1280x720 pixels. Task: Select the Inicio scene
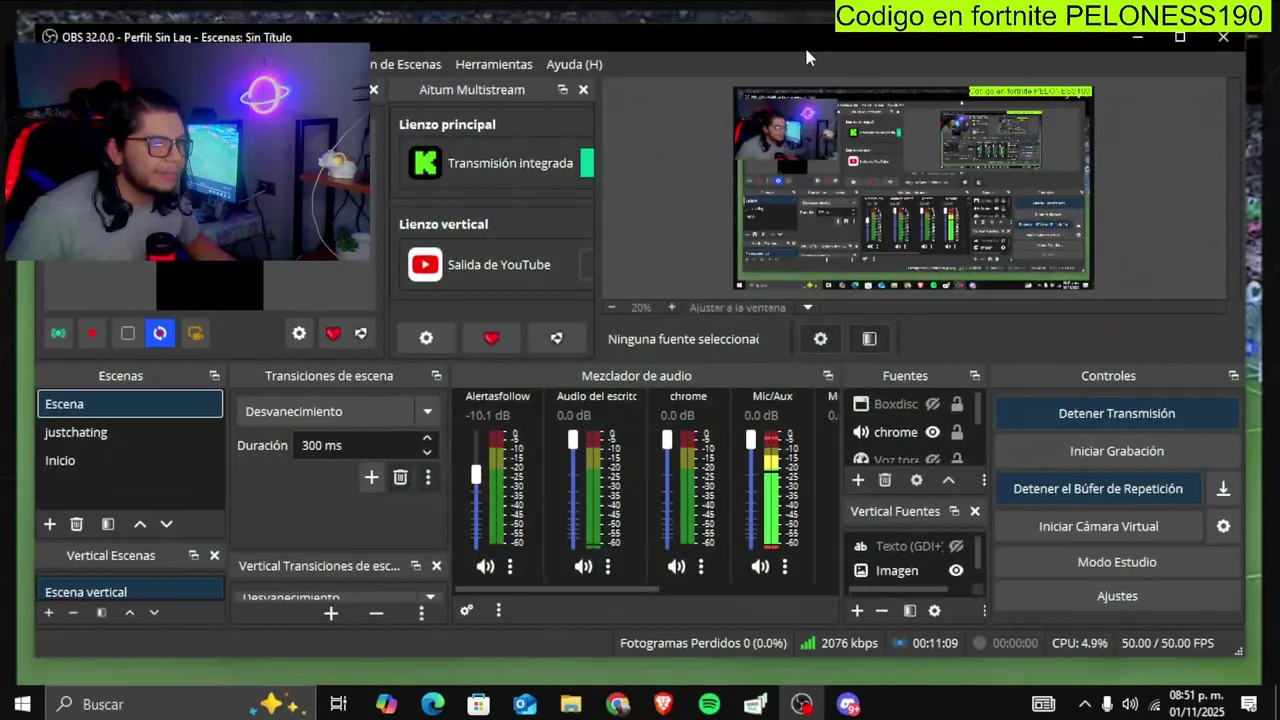pos(130,460)
